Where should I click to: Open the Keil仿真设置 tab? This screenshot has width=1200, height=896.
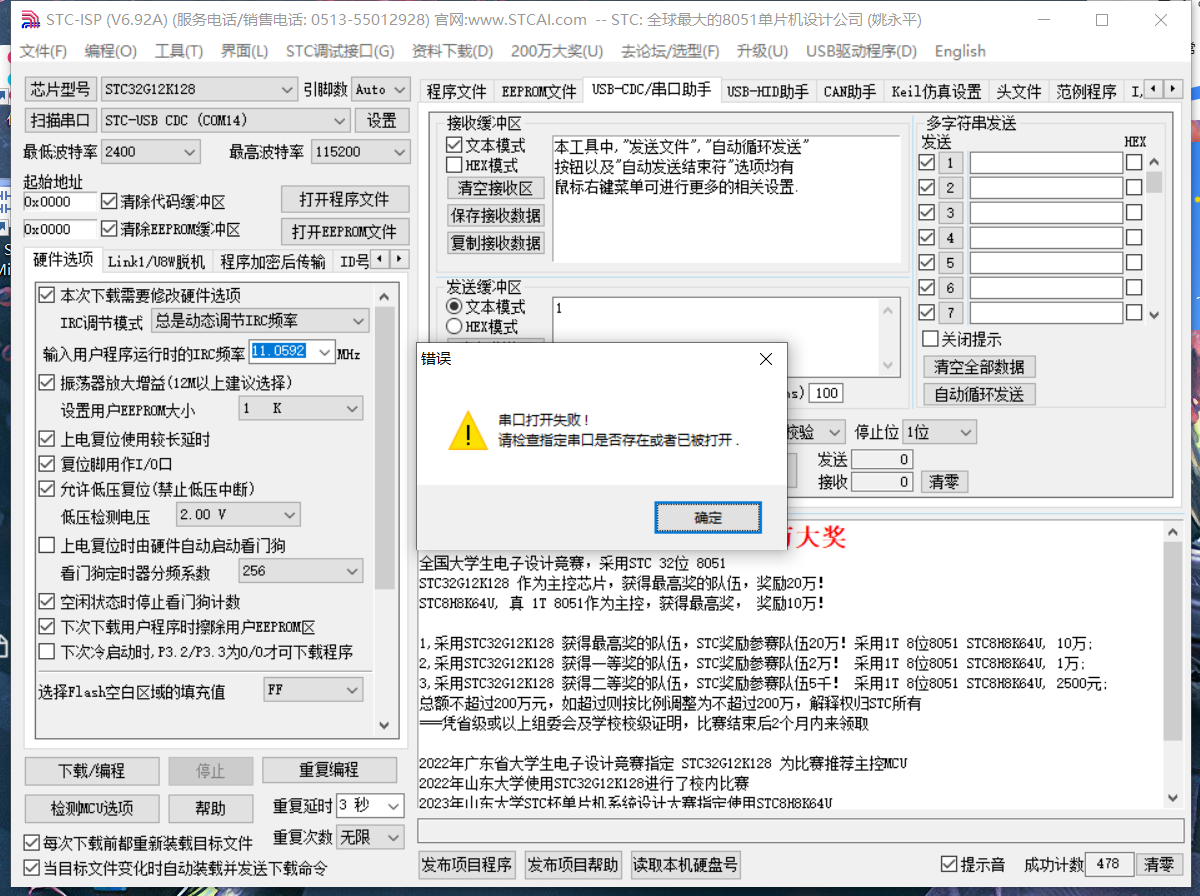(x=936, y=92)
